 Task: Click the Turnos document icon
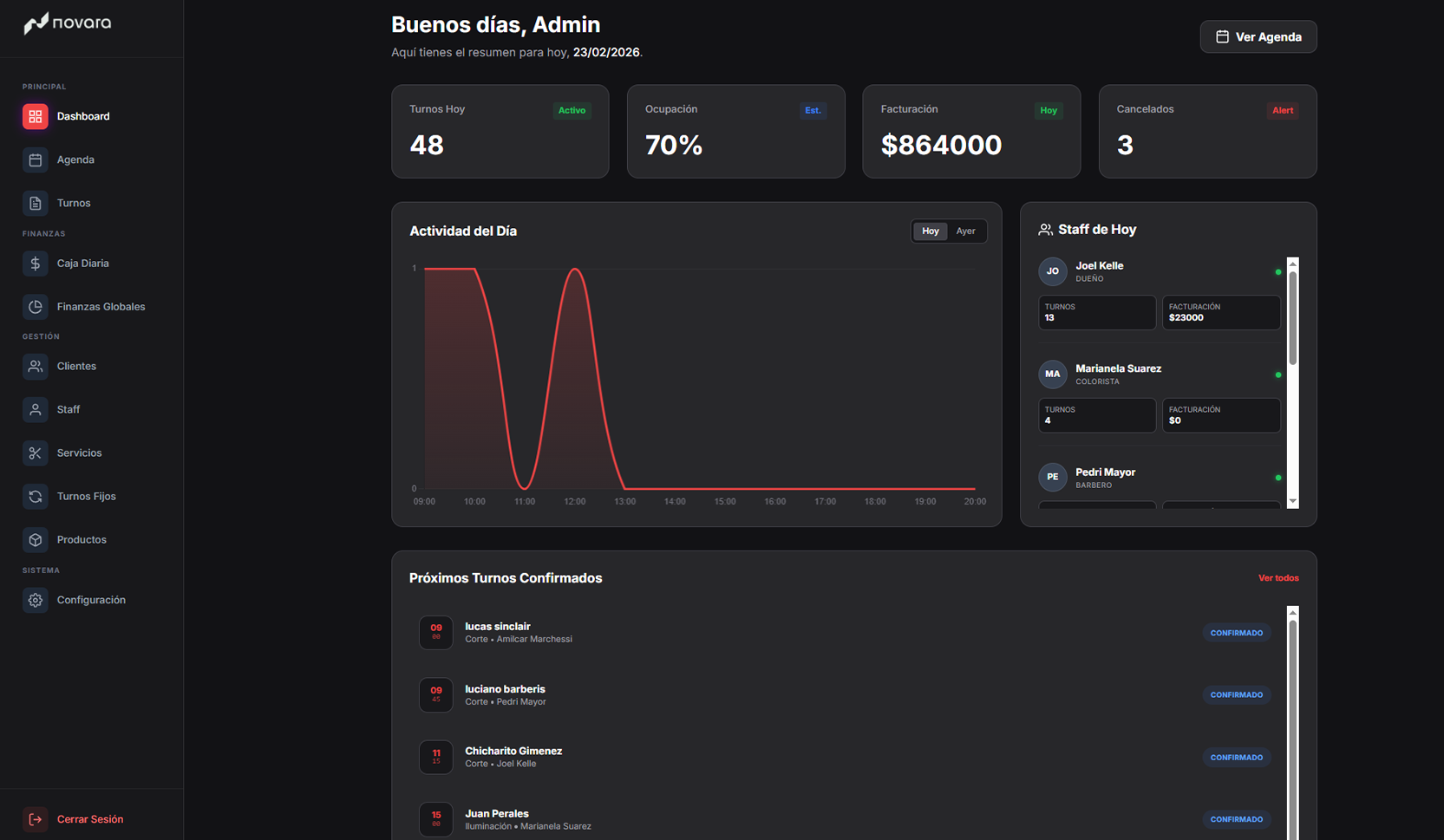pos(35,203)
